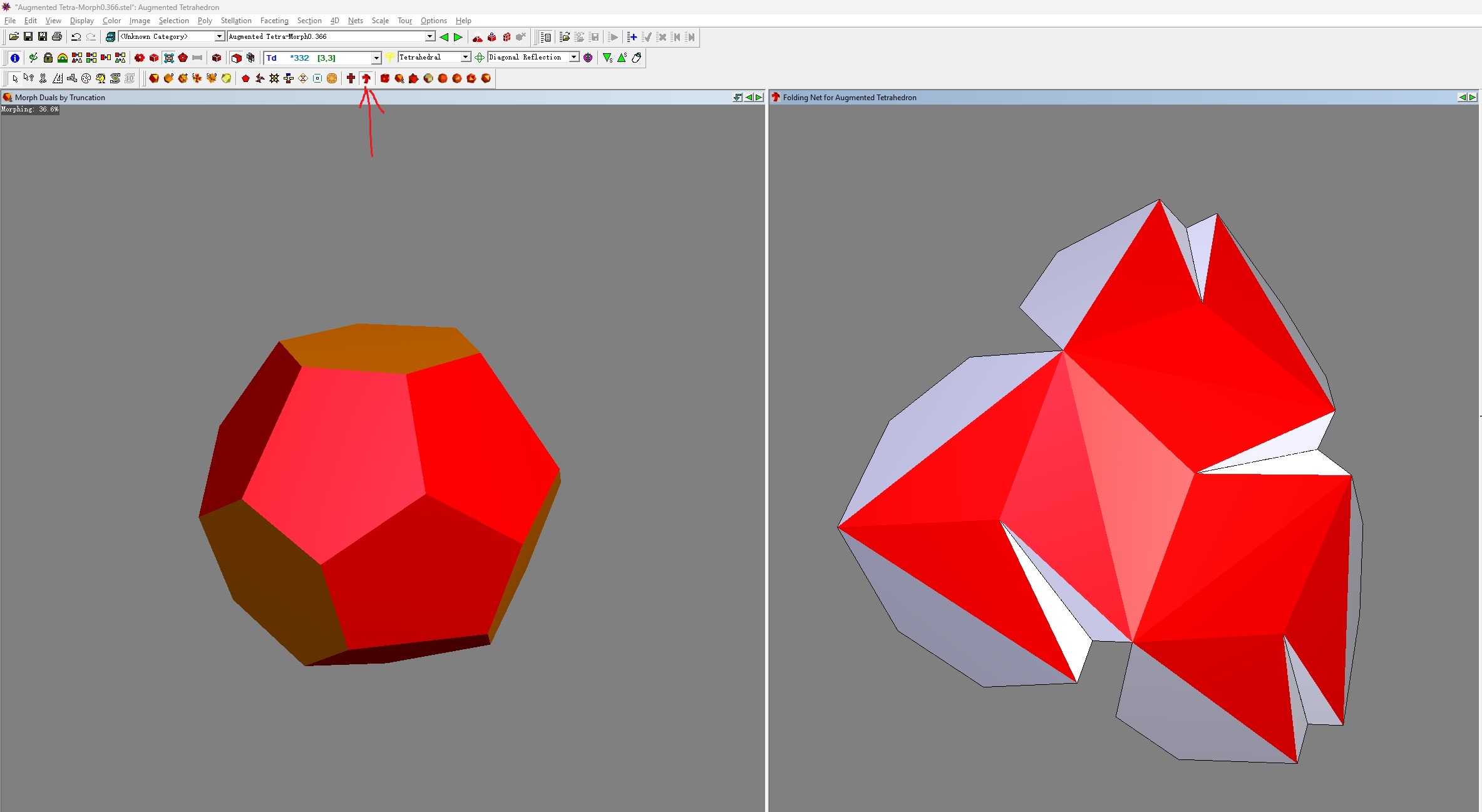Expand the Tetrahedral symmetry dropdown
This screenshot has height=812, width=1482.
465,58
